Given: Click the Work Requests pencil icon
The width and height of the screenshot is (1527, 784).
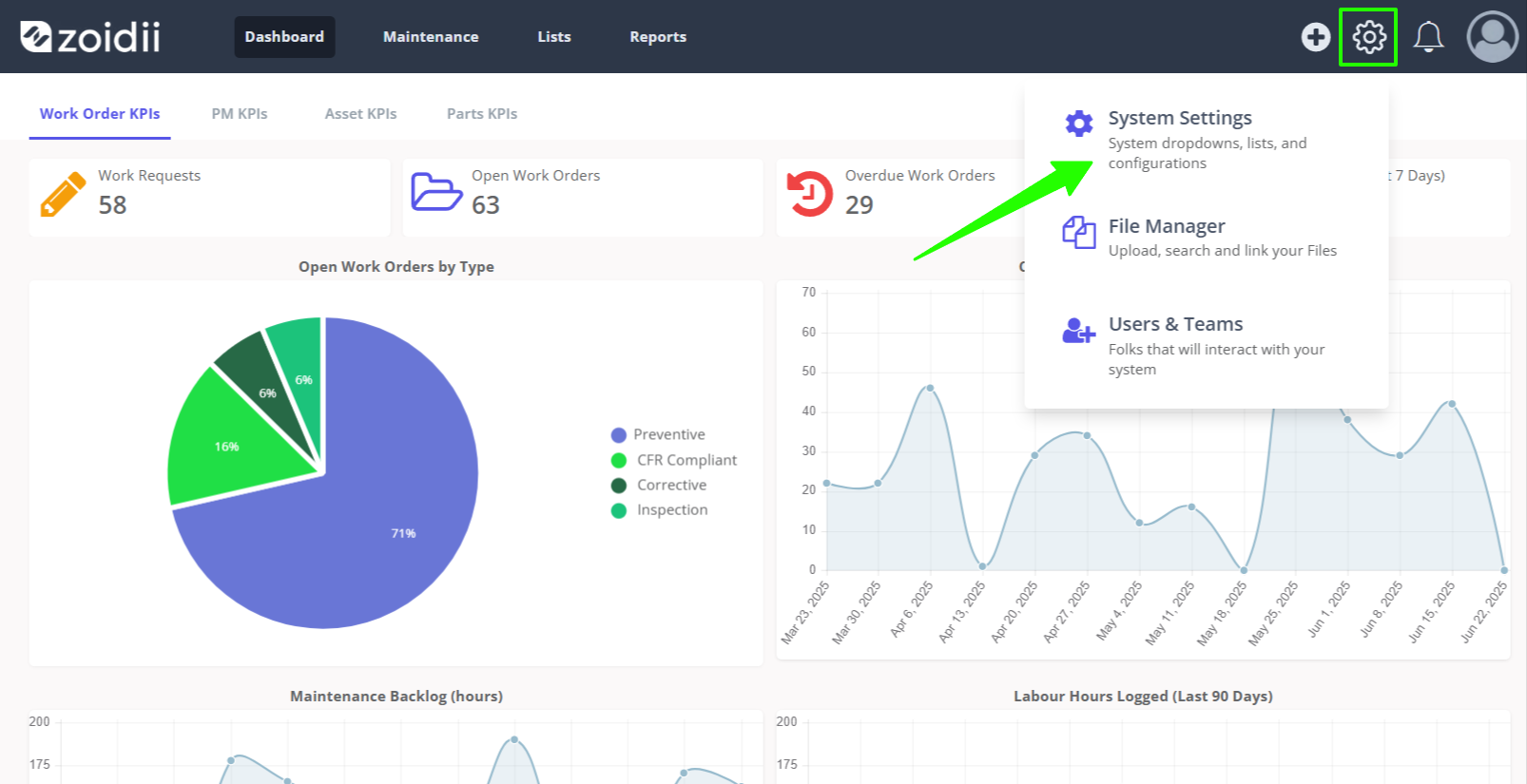Looking at the screenshot, I should point(63,195).
